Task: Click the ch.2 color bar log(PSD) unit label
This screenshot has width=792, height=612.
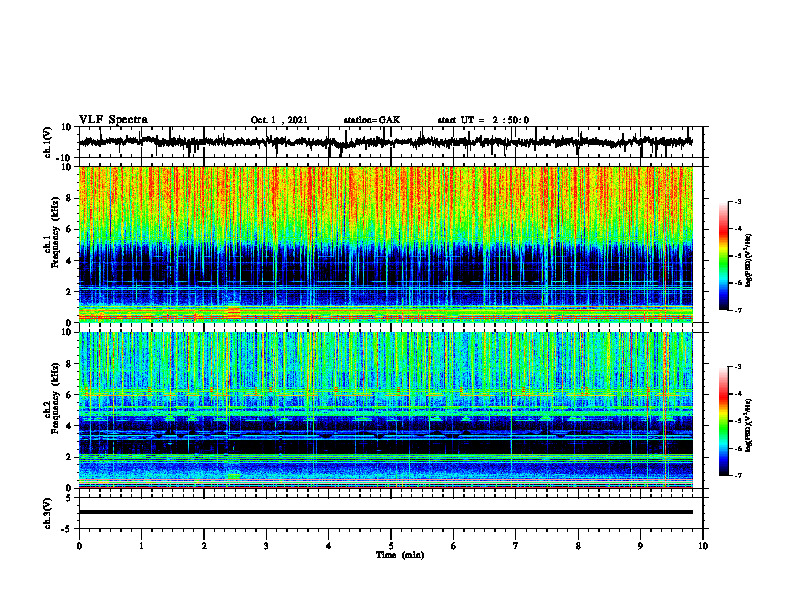Action: (749, 425)
